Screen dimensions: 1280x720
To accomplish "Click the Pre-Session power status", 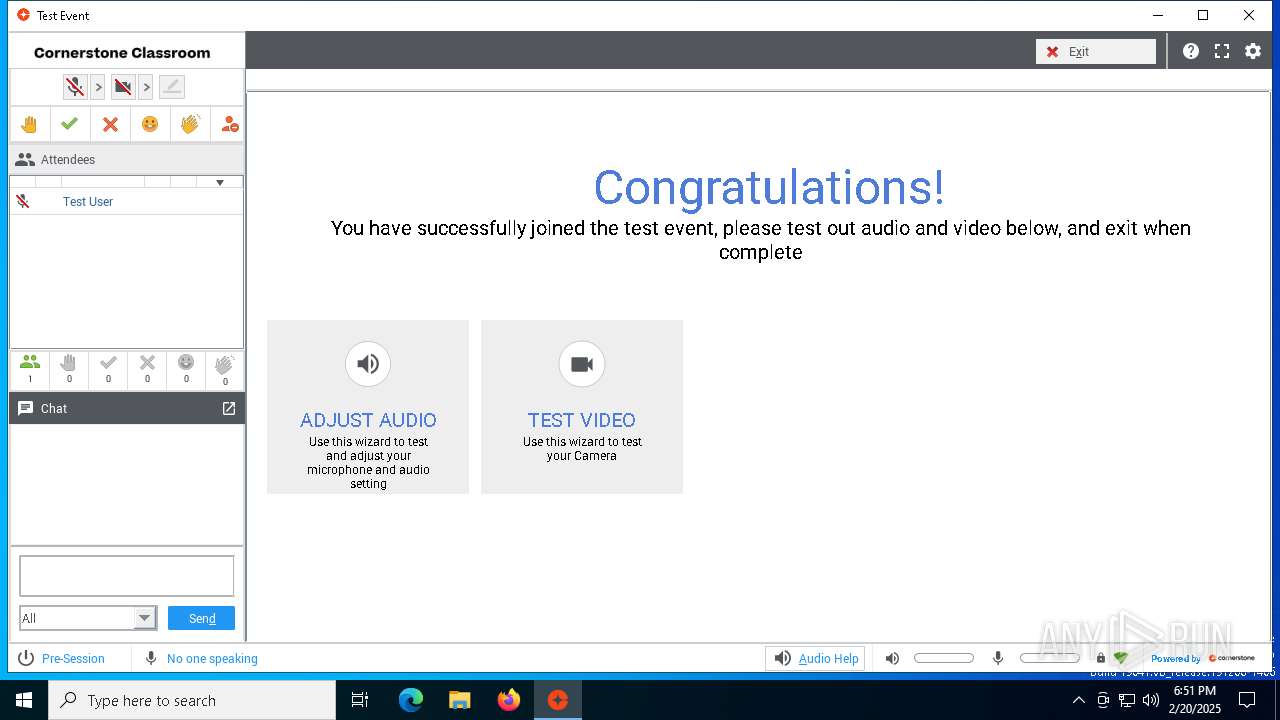I will tap(61, 658).
